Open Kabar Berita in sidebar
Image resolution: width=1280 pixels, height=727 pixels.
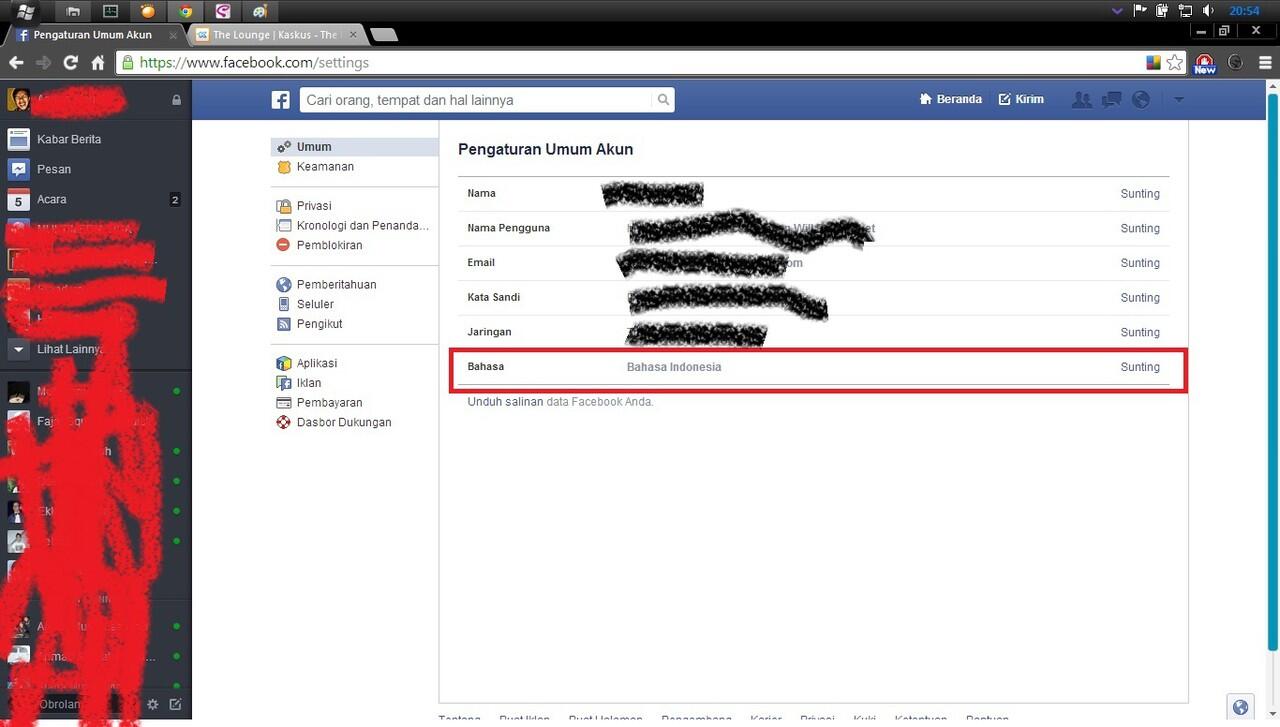pos(95,139)
